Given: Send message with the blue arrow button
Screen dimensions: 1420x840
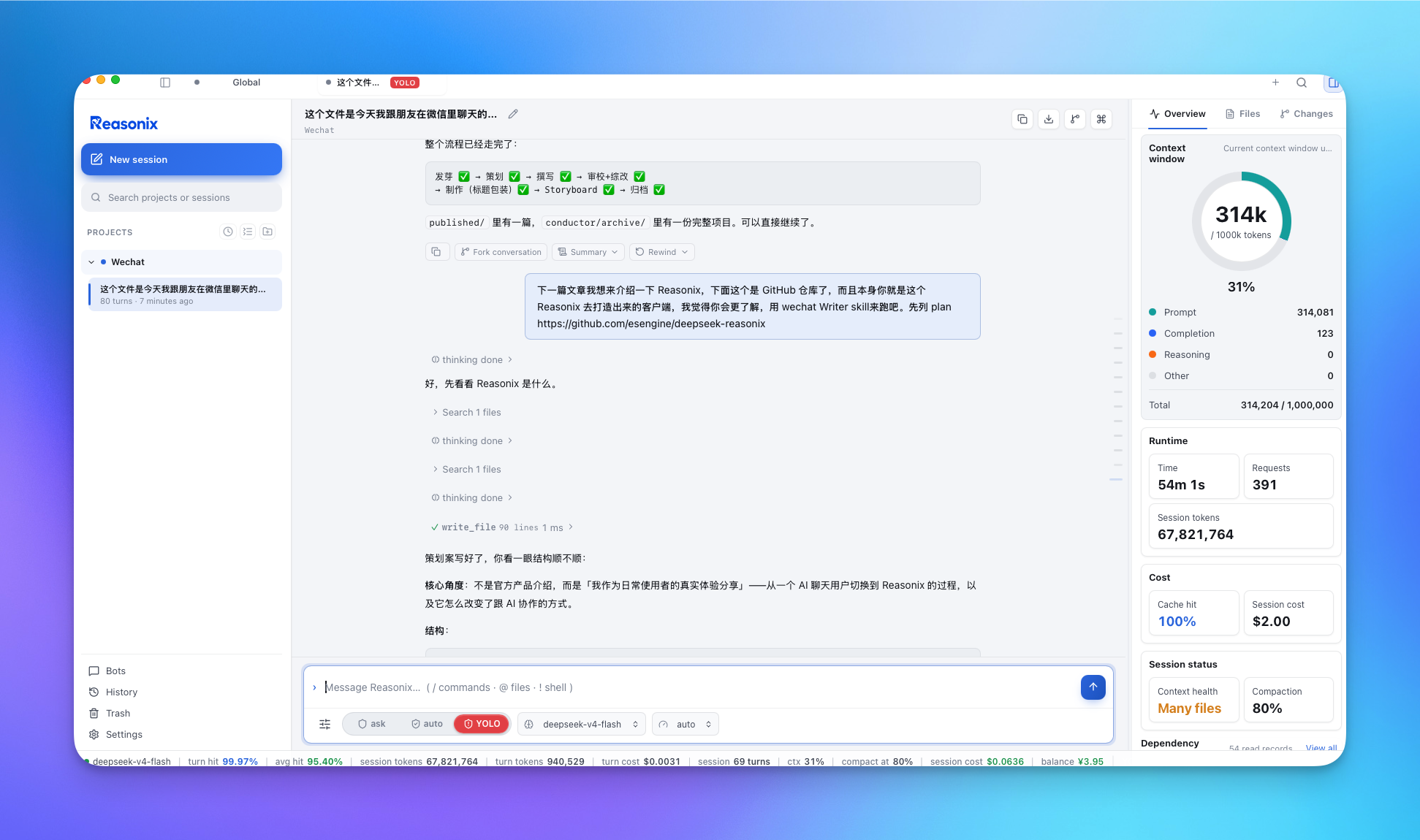Looking at the screenshot, I should tap(1093, 687).
